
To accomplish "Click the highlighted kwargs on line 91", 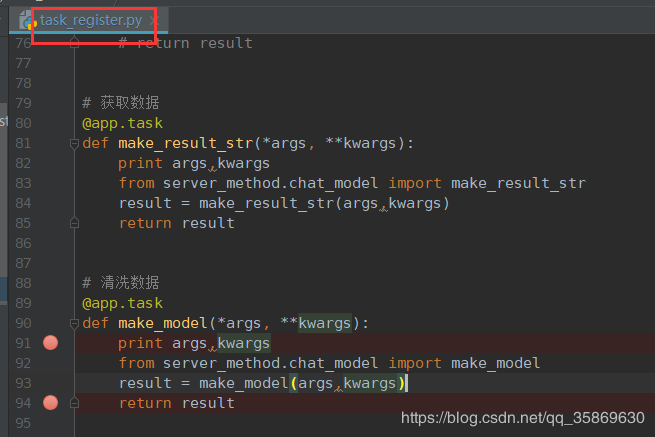I will coord(244,343).
